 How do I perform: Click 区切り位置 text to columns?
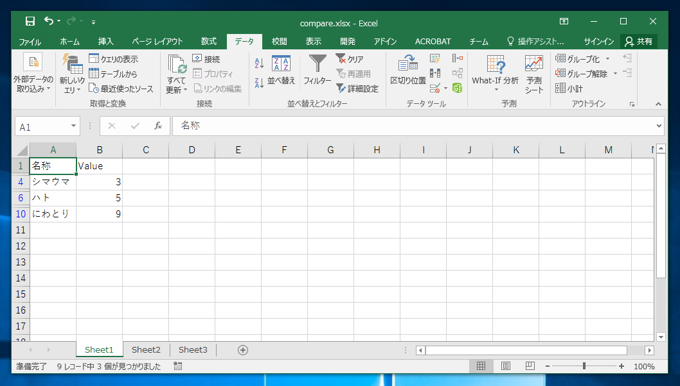click(408, 70)
